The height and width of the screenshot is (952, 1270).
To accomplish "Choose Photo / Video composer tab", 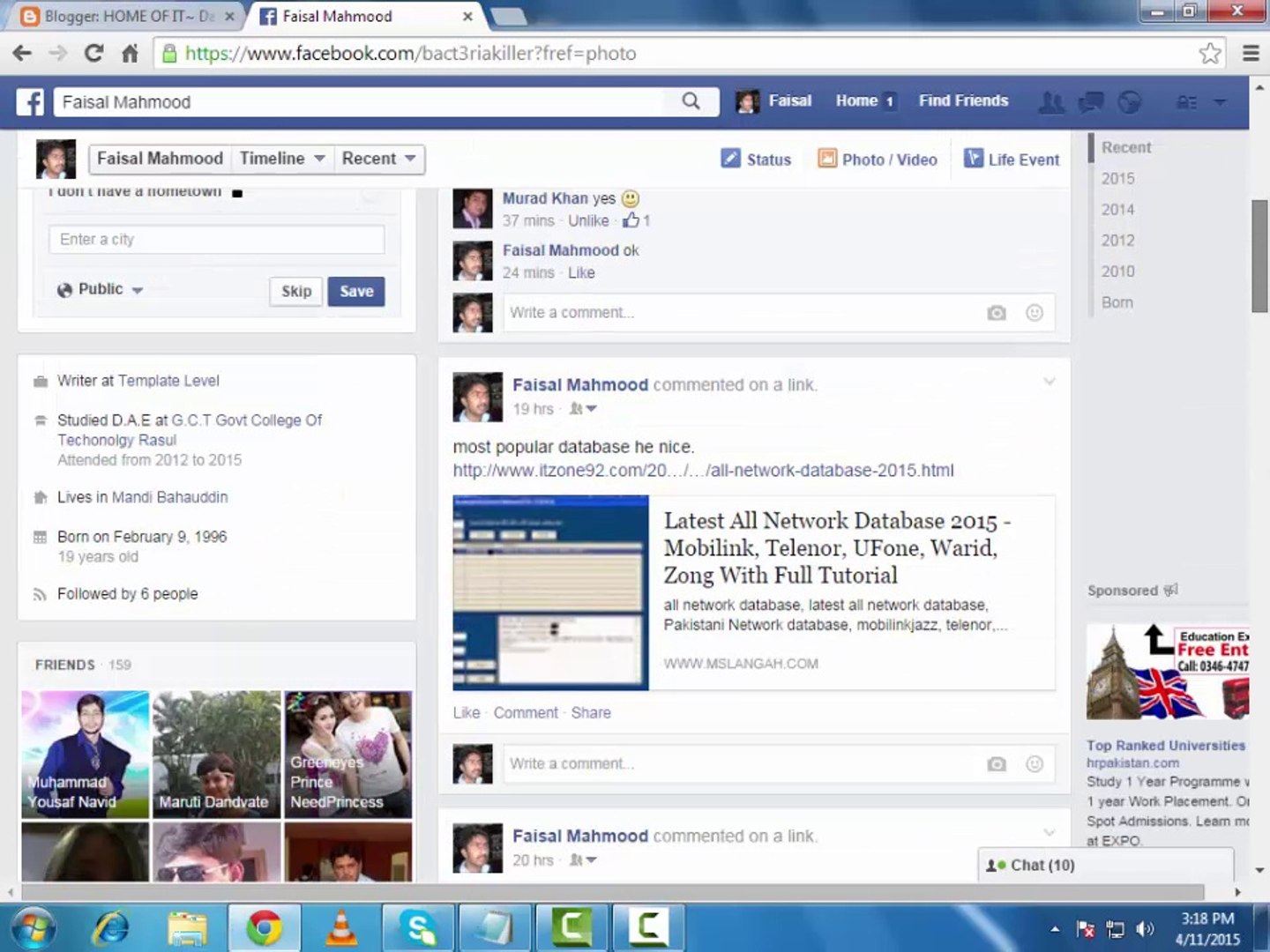I will click(878, 160).
